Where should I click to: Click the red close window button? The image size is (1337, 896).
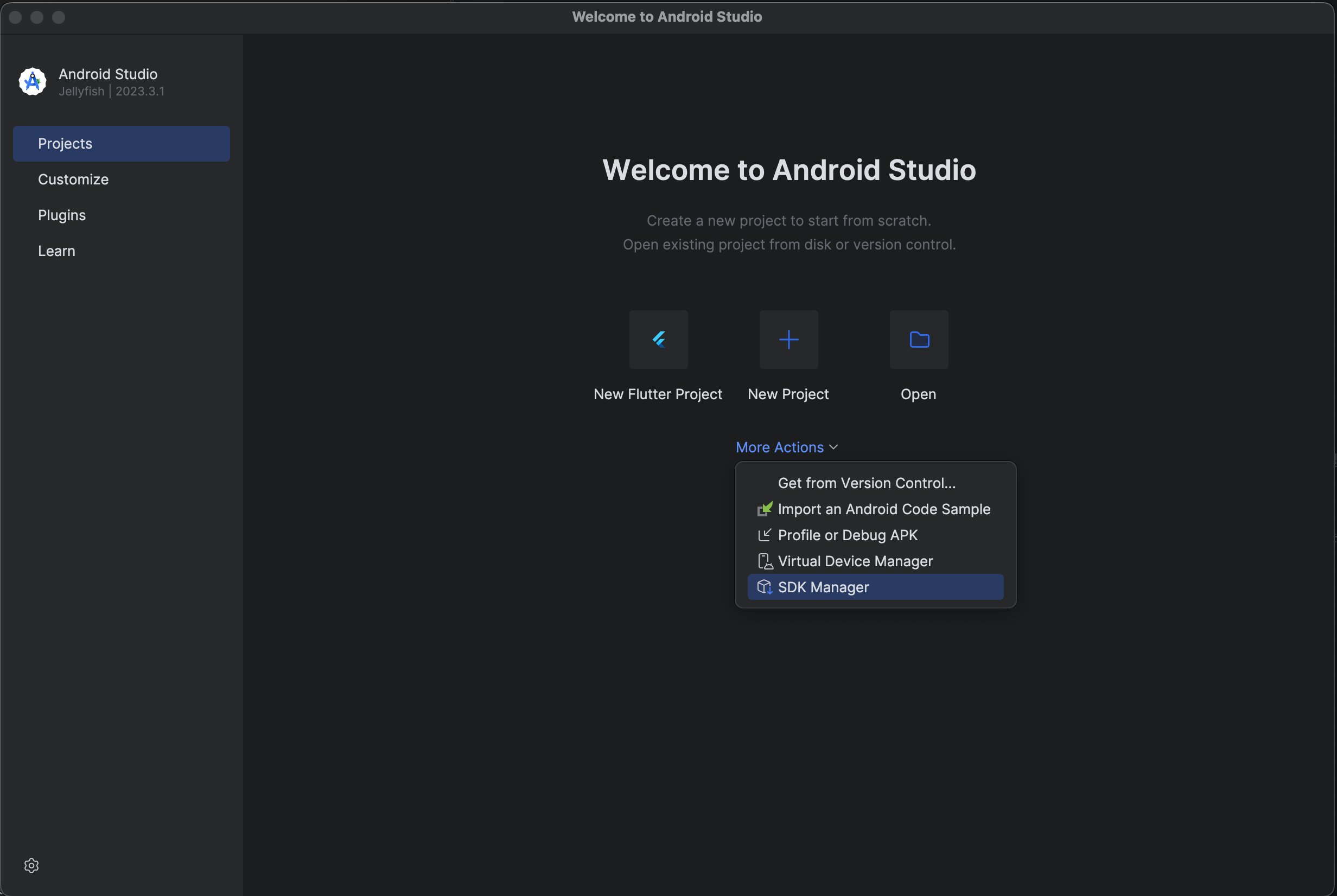pos(15,17)
